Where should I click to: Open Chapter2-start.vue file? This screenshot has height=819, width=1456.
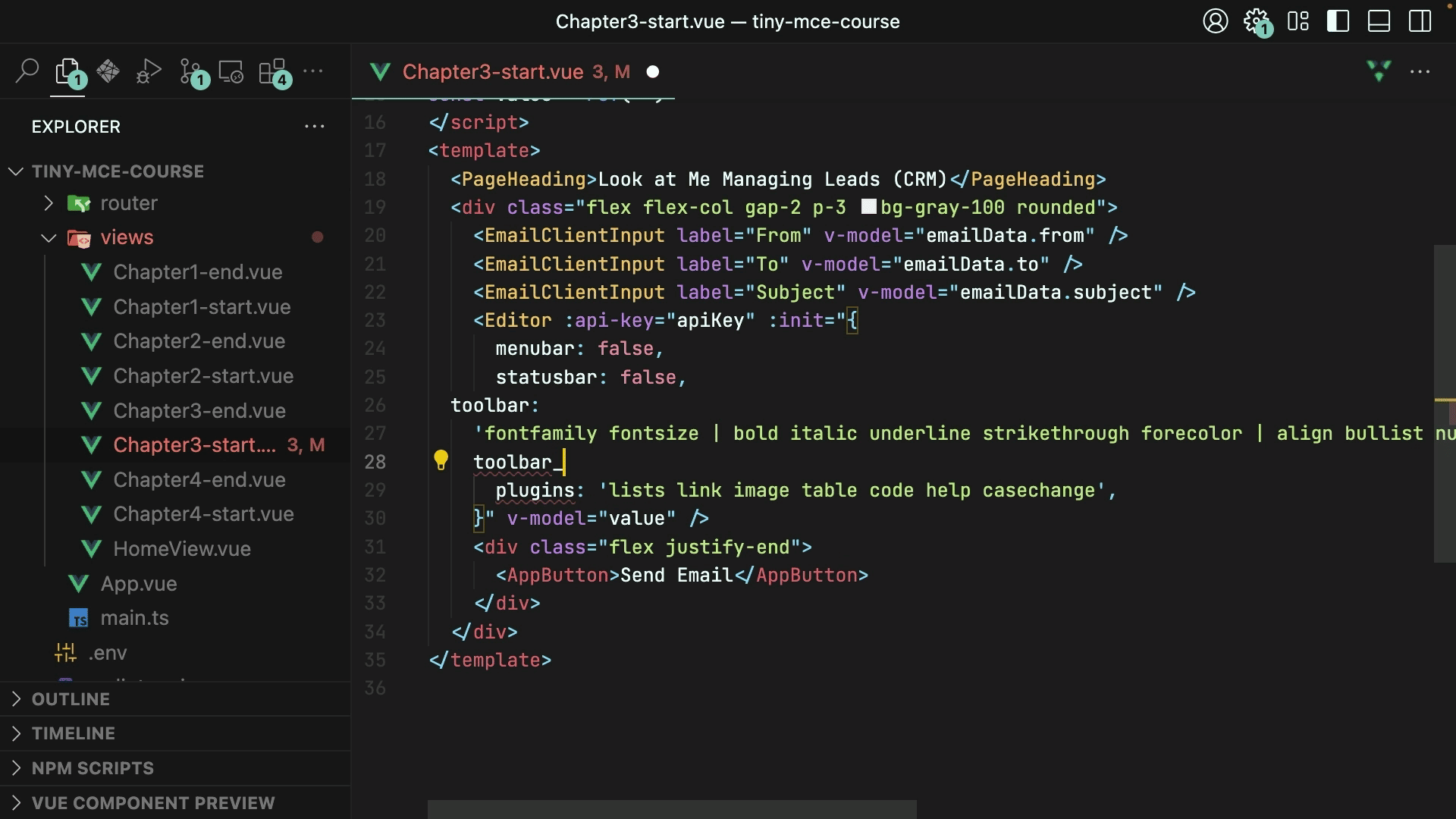tap(203, 376)
